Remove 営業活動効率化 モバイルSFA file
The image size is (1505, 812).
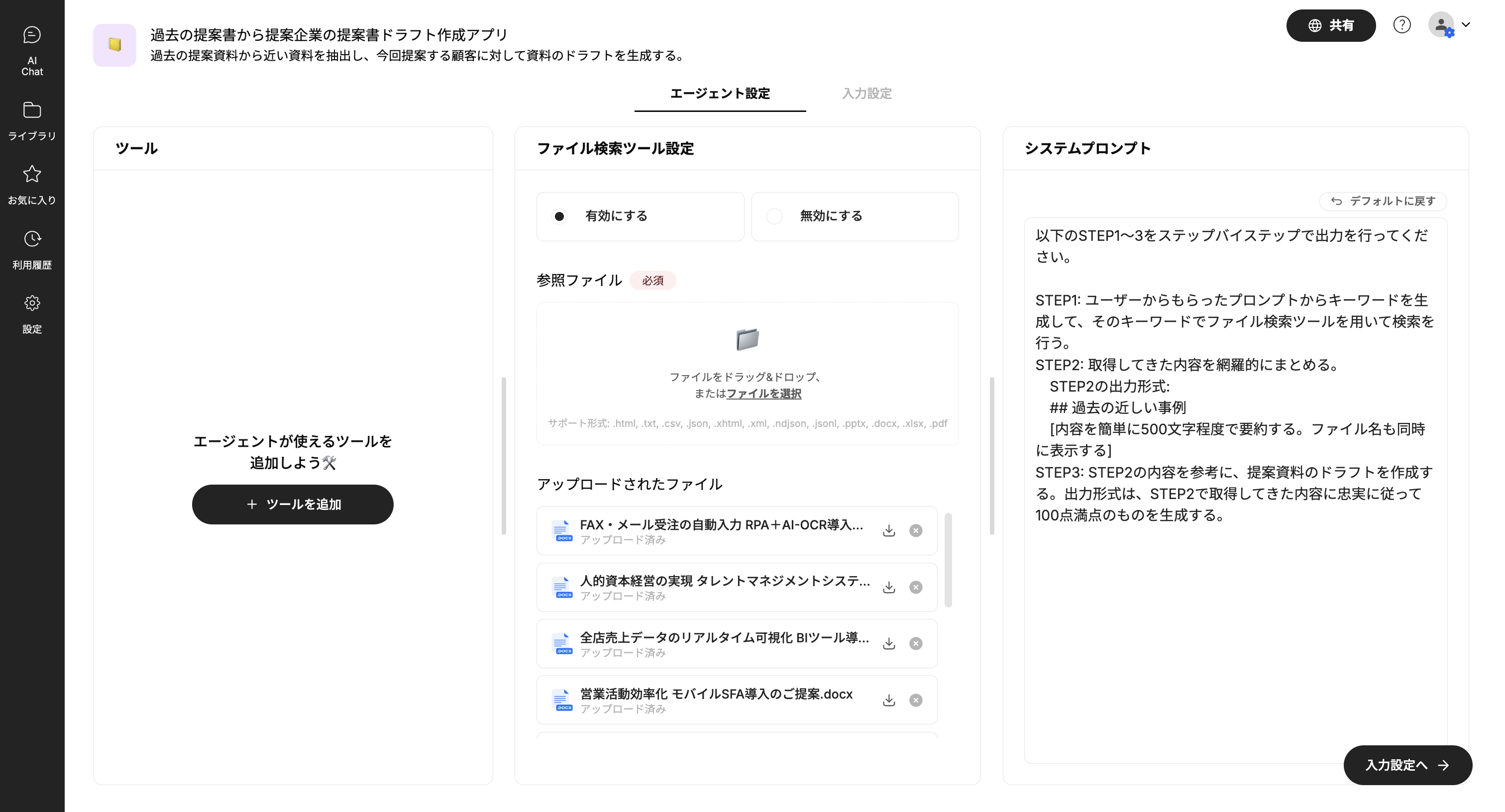[x=916, y=700]
